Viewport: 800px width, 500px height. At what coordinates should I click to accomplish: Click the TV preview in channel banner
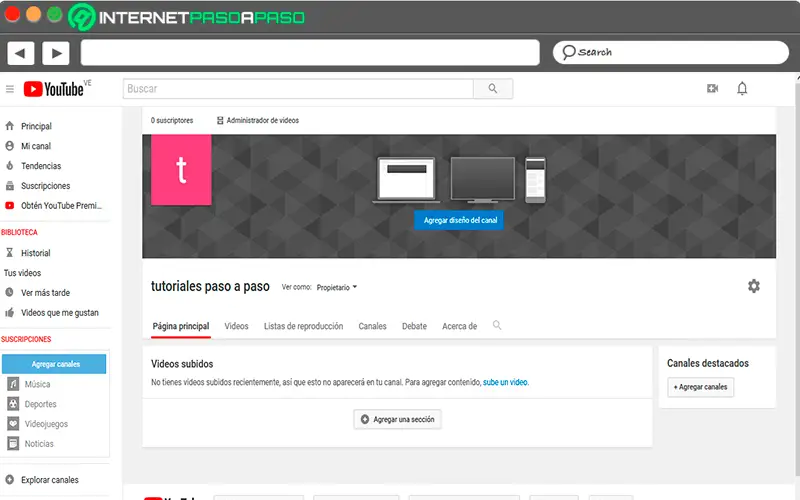(483, 180)
